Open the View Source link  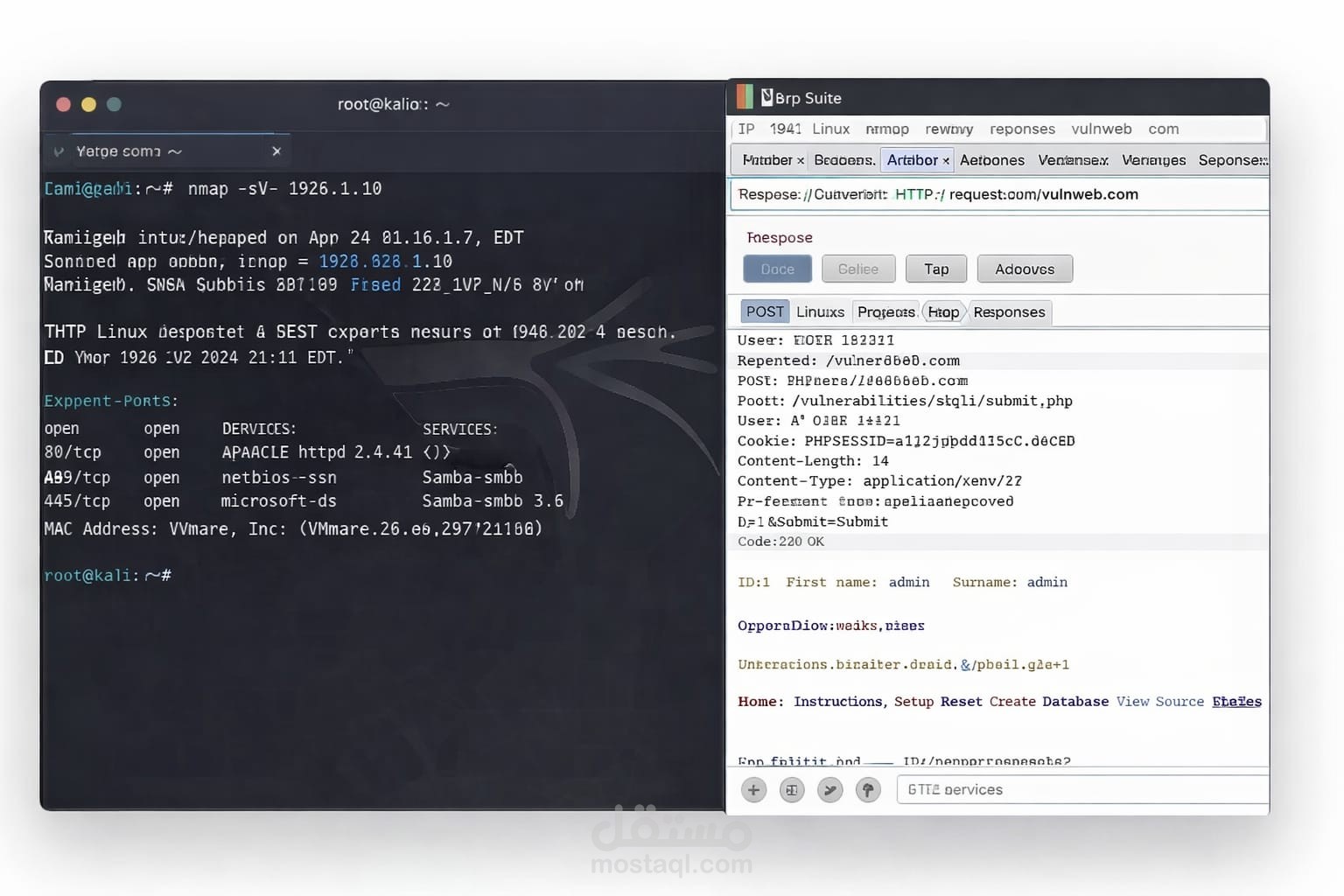click(1160, 701)
